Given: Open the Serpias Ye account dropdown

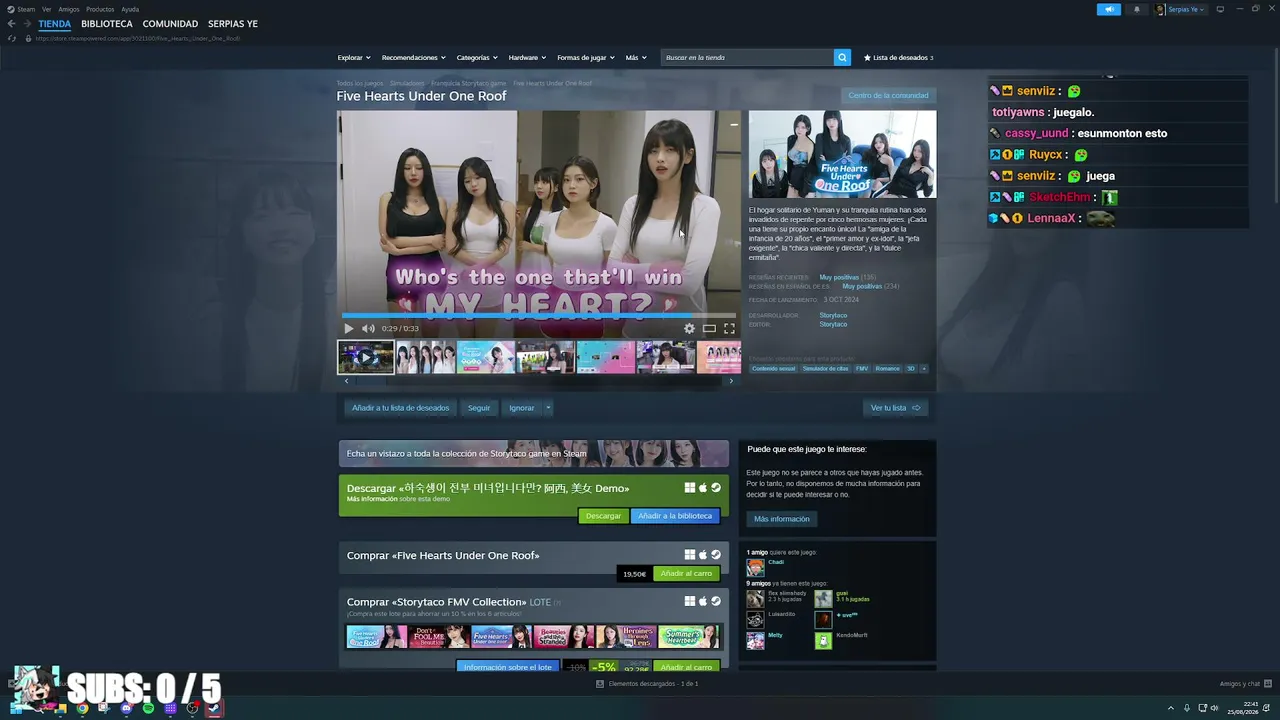Looking at the screenshot, I should (1181, 9).
